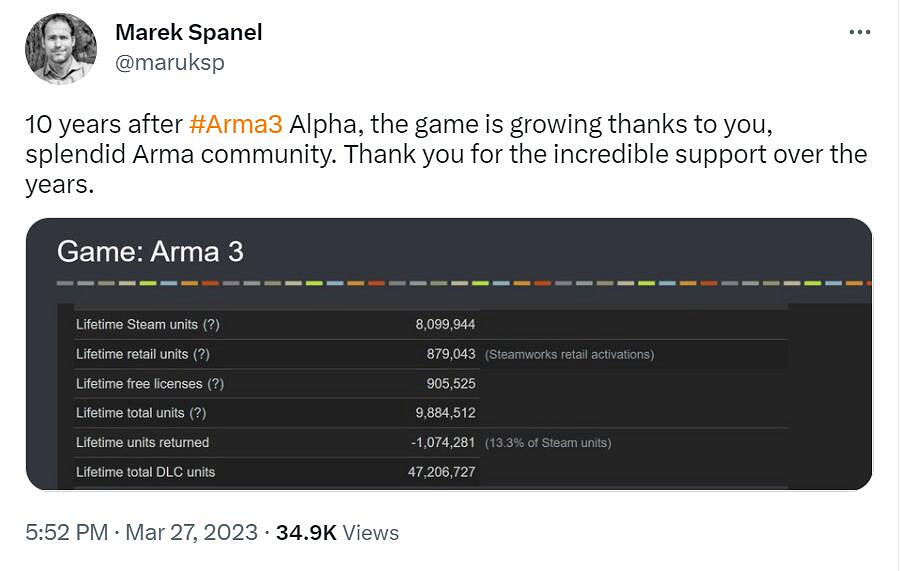Click the Game: Arma 3 heading
The height and width of the screenshot is (571, 901).
click(150, 251)
